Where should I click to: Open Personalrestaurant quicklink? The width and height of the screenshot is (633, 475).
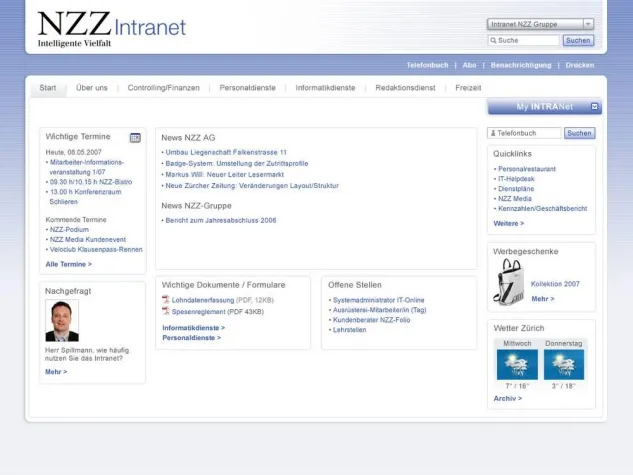click(527, 169)
